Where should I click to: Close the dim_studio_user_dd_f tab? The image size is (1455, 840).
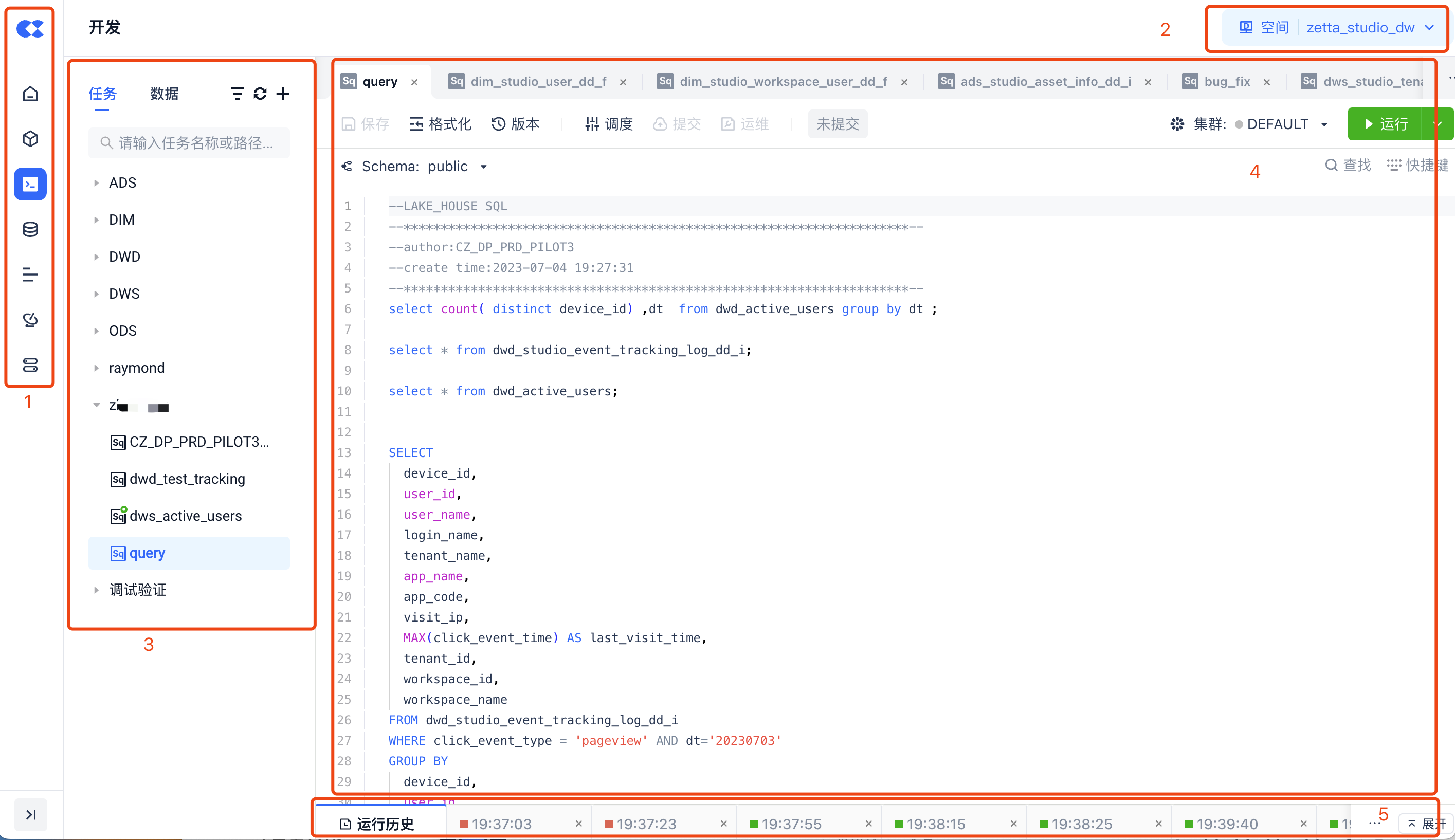623,82
